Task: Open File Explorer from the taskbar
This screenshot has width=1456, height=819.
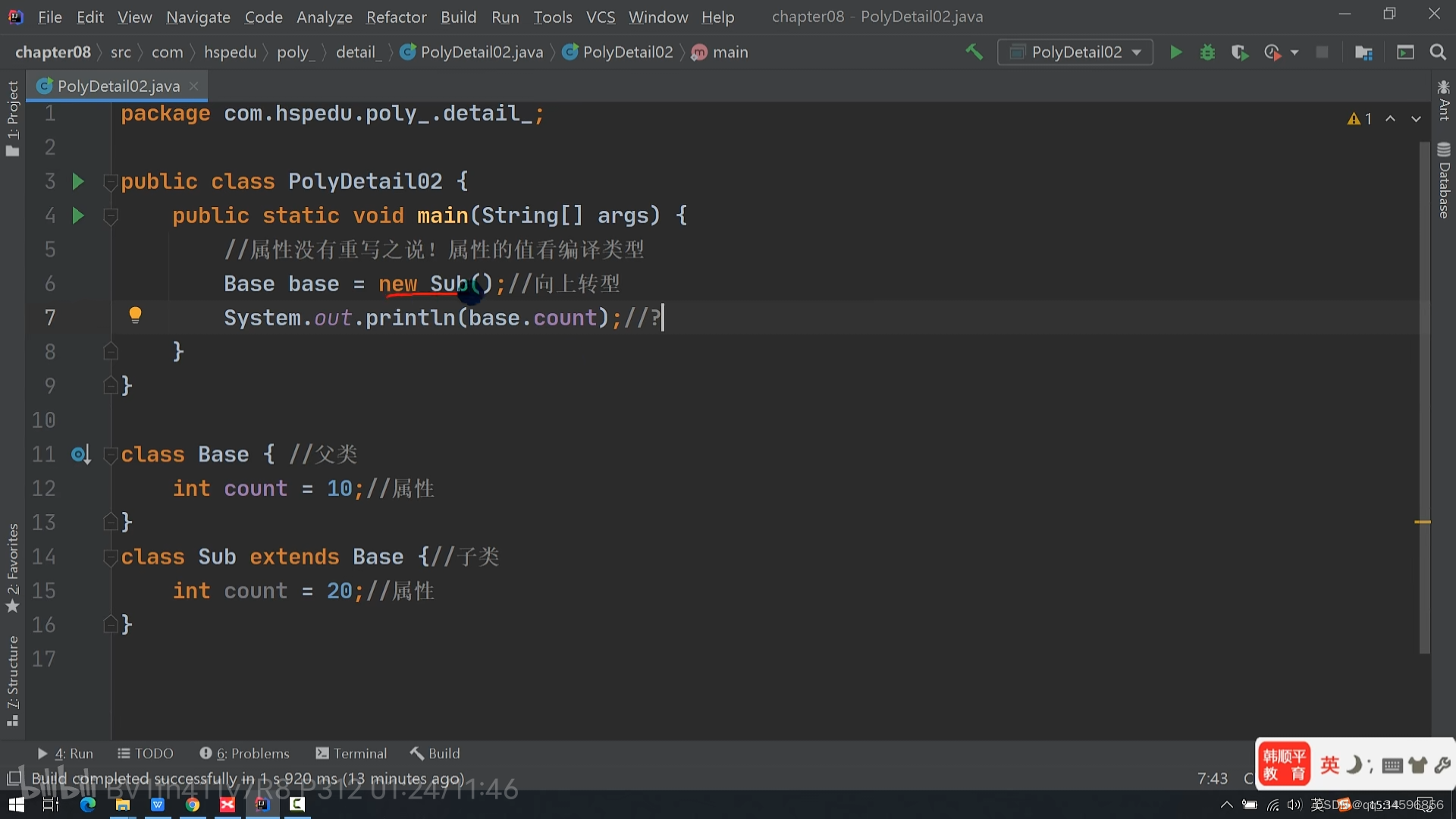Action: point(122,805)
